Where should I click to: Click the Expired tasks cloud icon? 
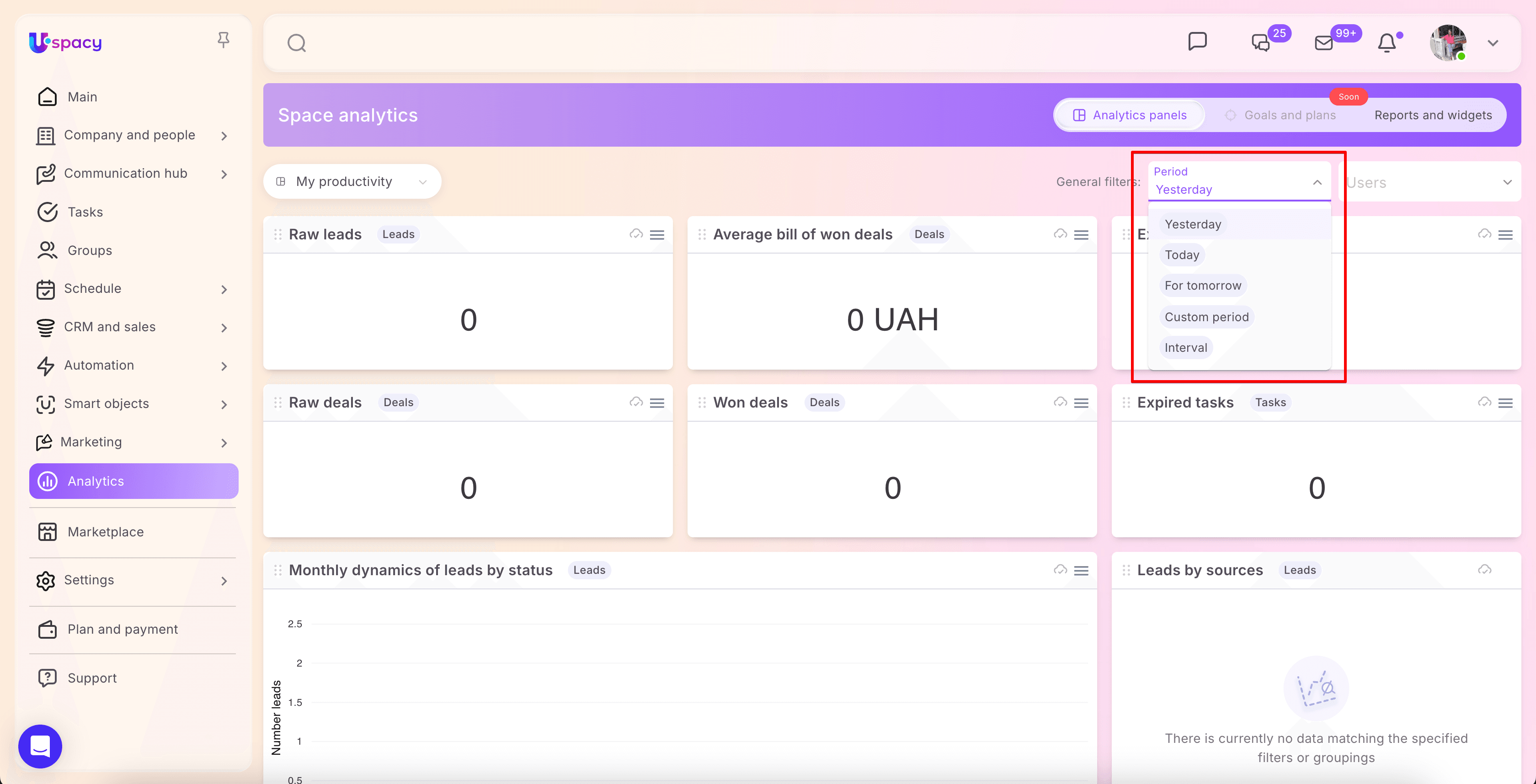click(x=1485, y=402)
